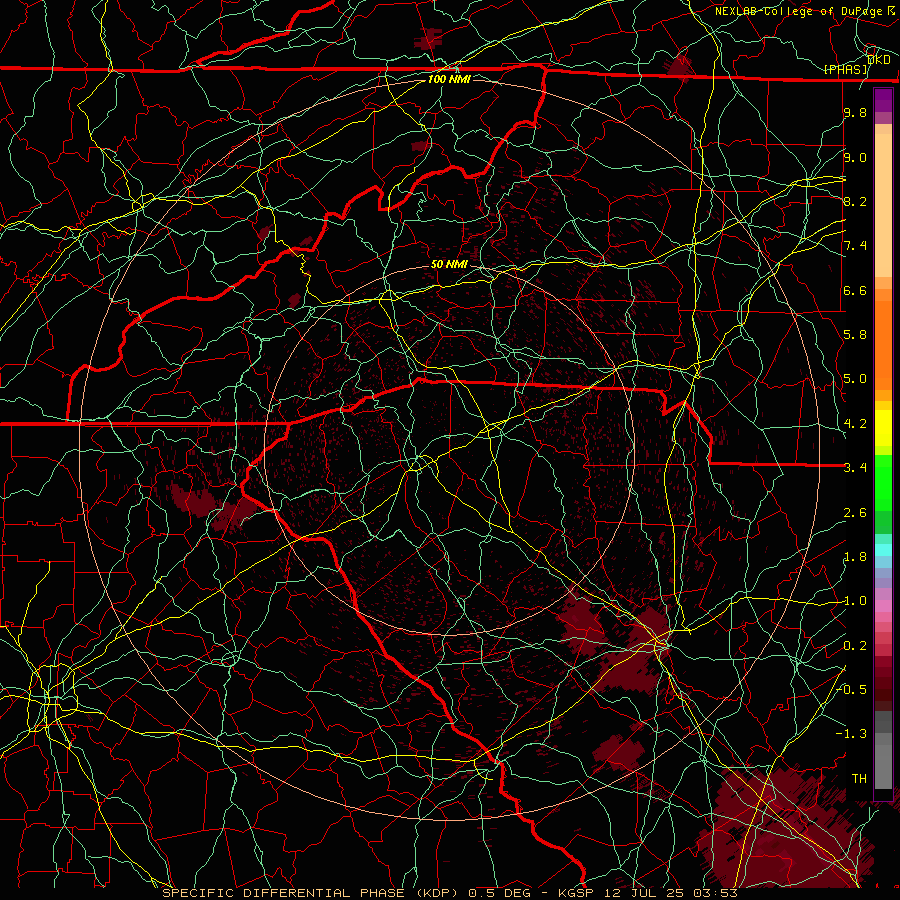Click the "0.5 DEG" elevation text
Viewport: 900px width, 900px height.
499,893
